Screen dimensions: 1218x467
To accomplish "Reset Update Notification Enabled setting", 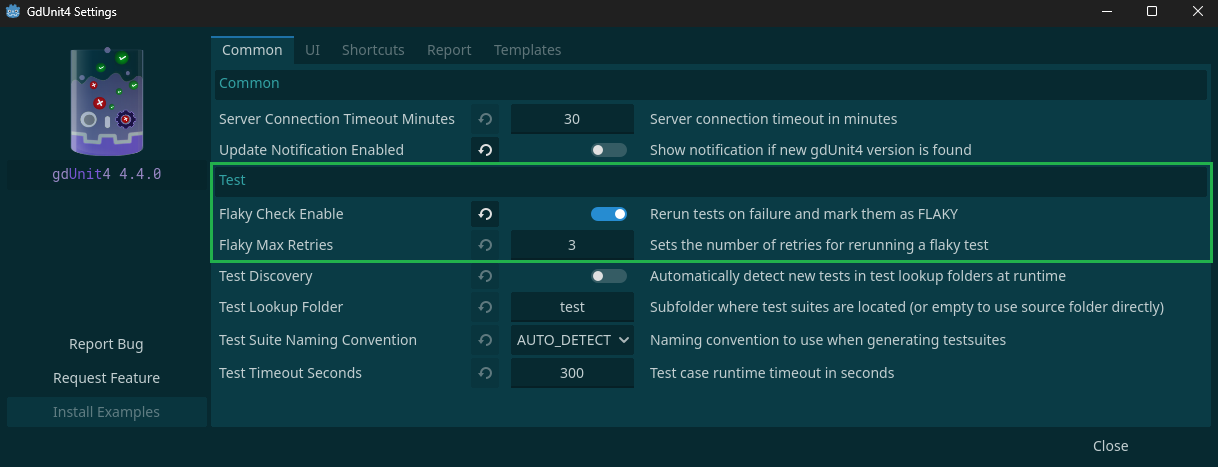I will coord(485,150).
